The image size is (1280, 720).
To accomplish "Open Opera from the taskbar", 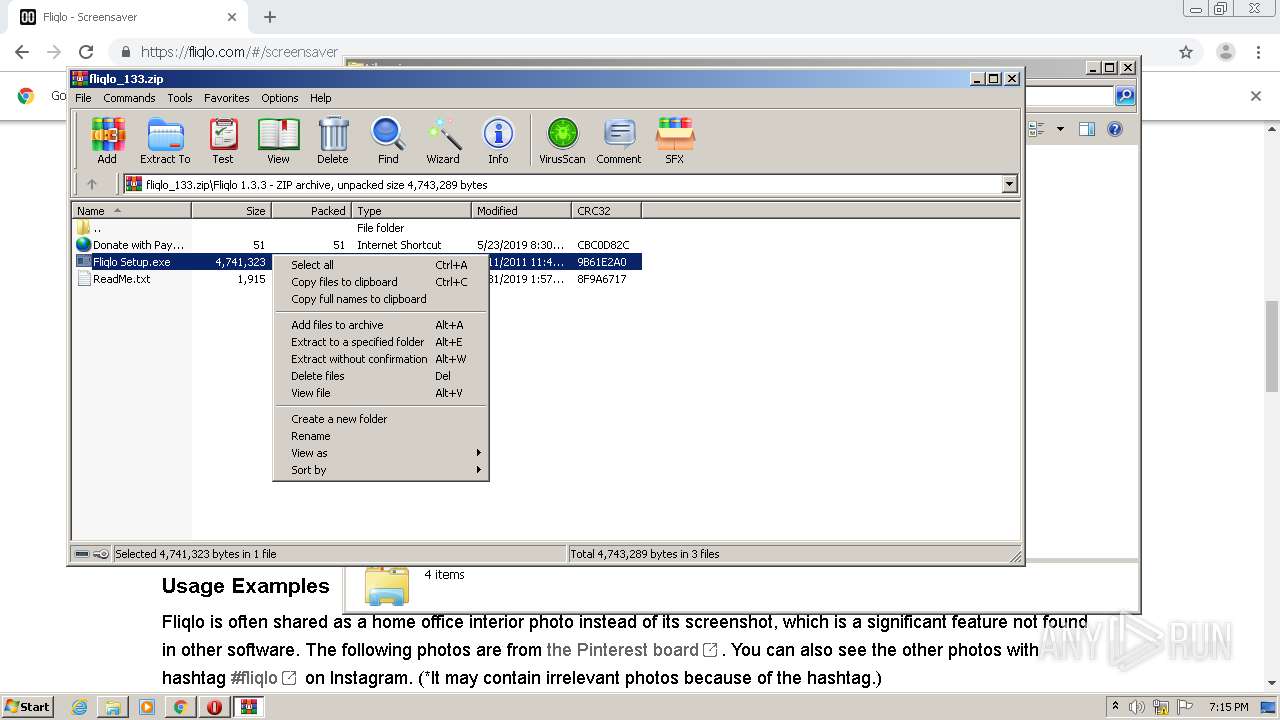I will [x=214, y=707].
